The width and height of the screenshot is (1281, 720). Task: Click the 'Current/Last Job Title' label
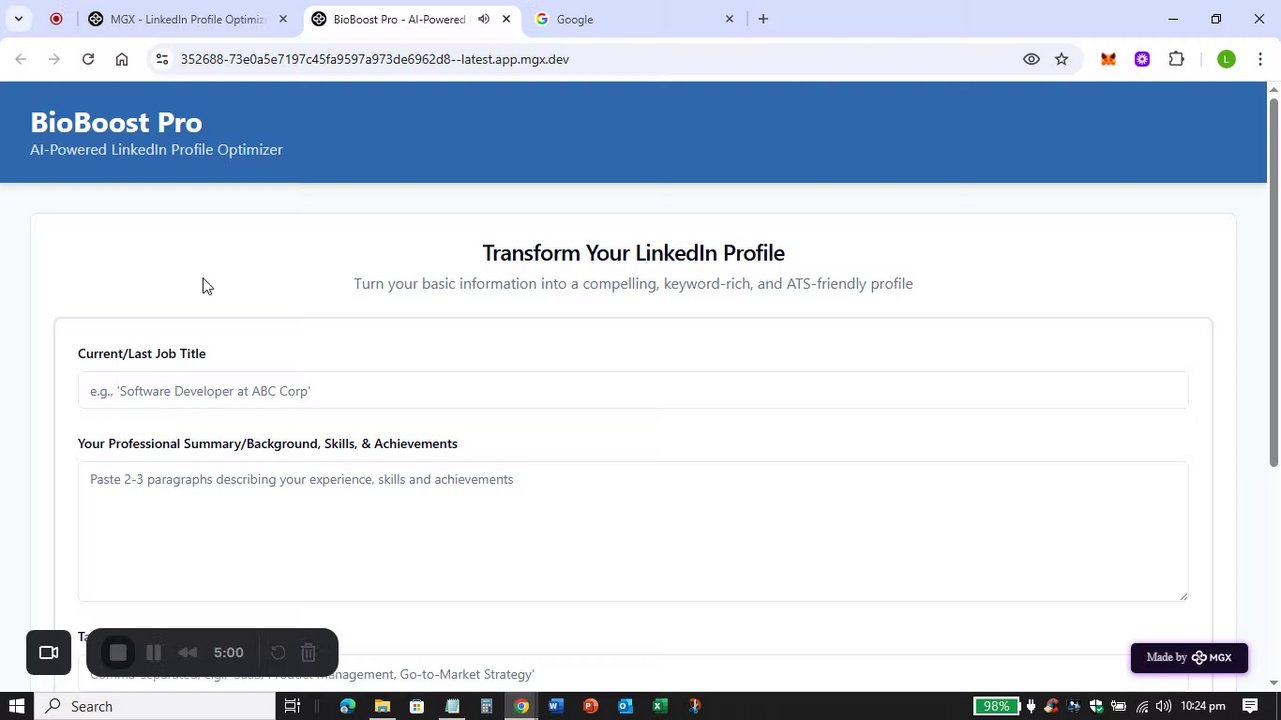(142, 354)
